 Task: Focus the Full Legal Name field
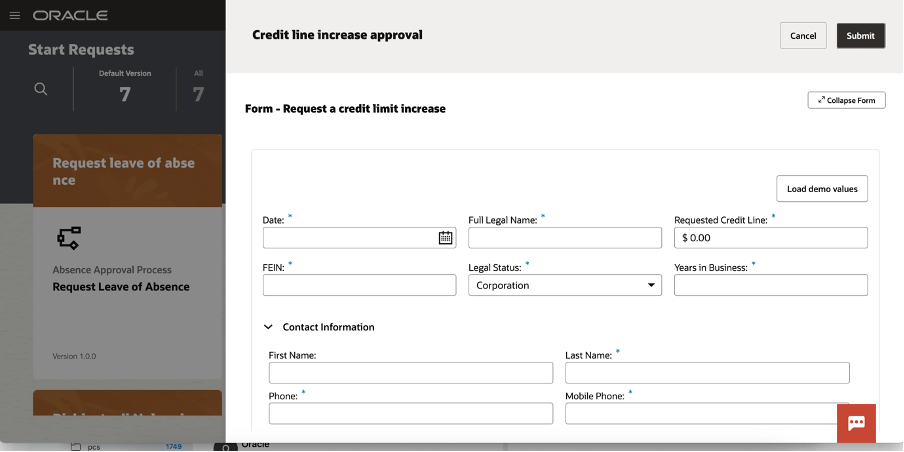tap(564, 238)
